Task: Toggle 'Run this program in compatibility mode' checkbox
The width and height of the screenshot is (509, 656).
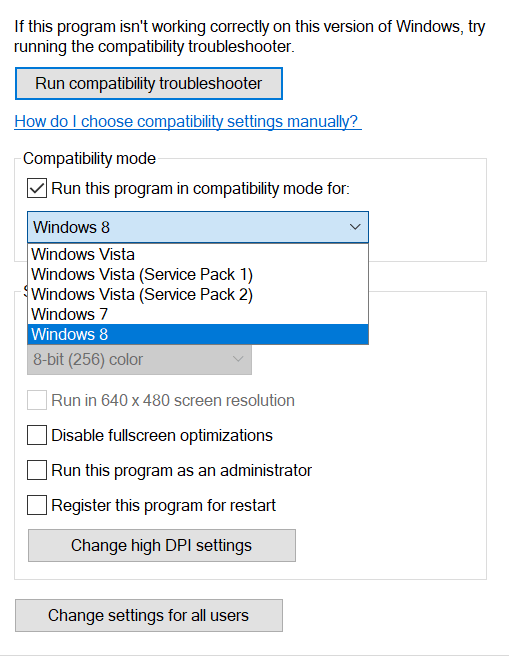Action: coord(37,188)
